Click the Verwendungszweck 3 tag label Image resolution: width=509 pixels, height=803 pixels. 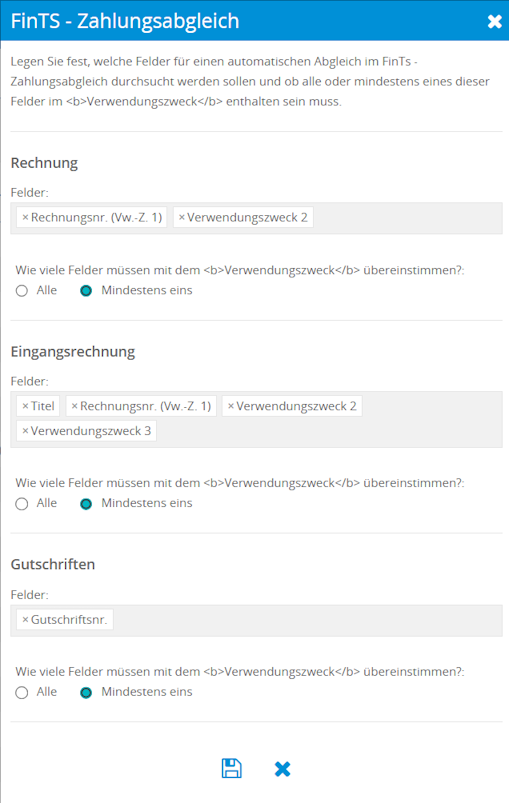click(91, 431)
